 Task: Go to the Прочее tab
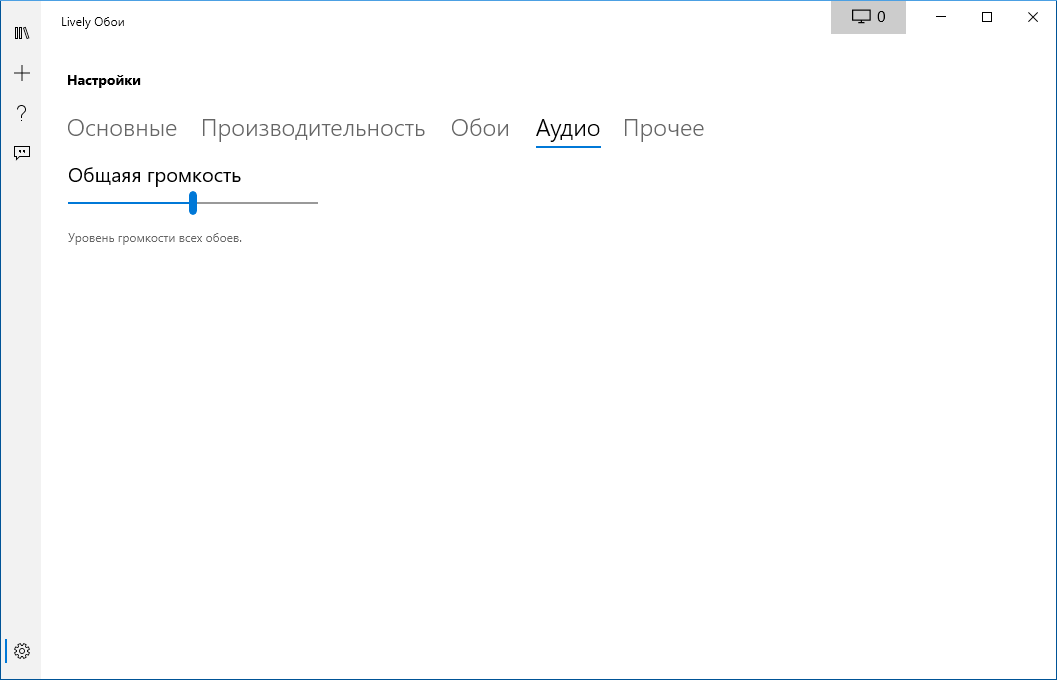(663, 128)
